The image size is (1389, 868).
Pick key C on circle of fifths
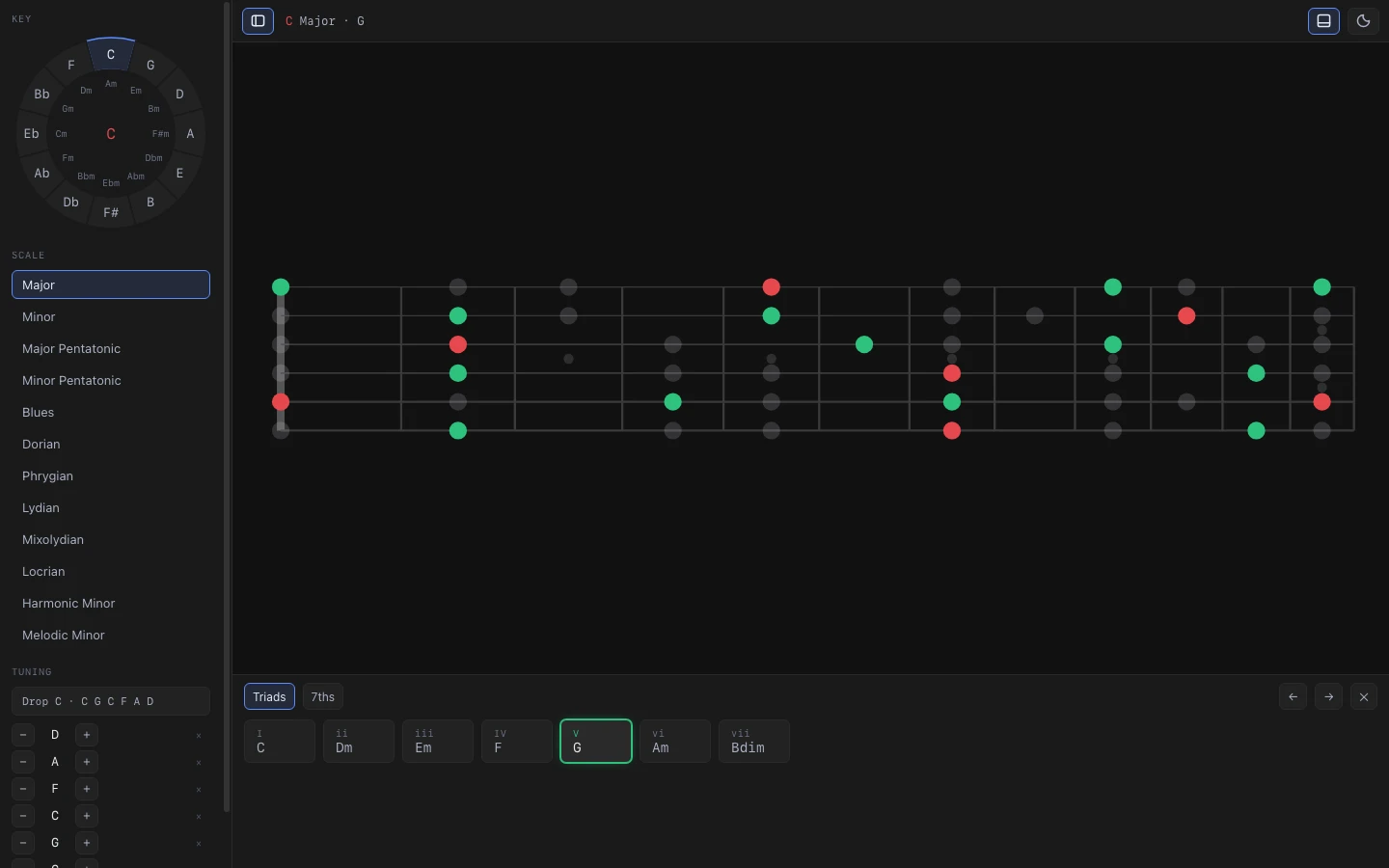pos(111,54)
